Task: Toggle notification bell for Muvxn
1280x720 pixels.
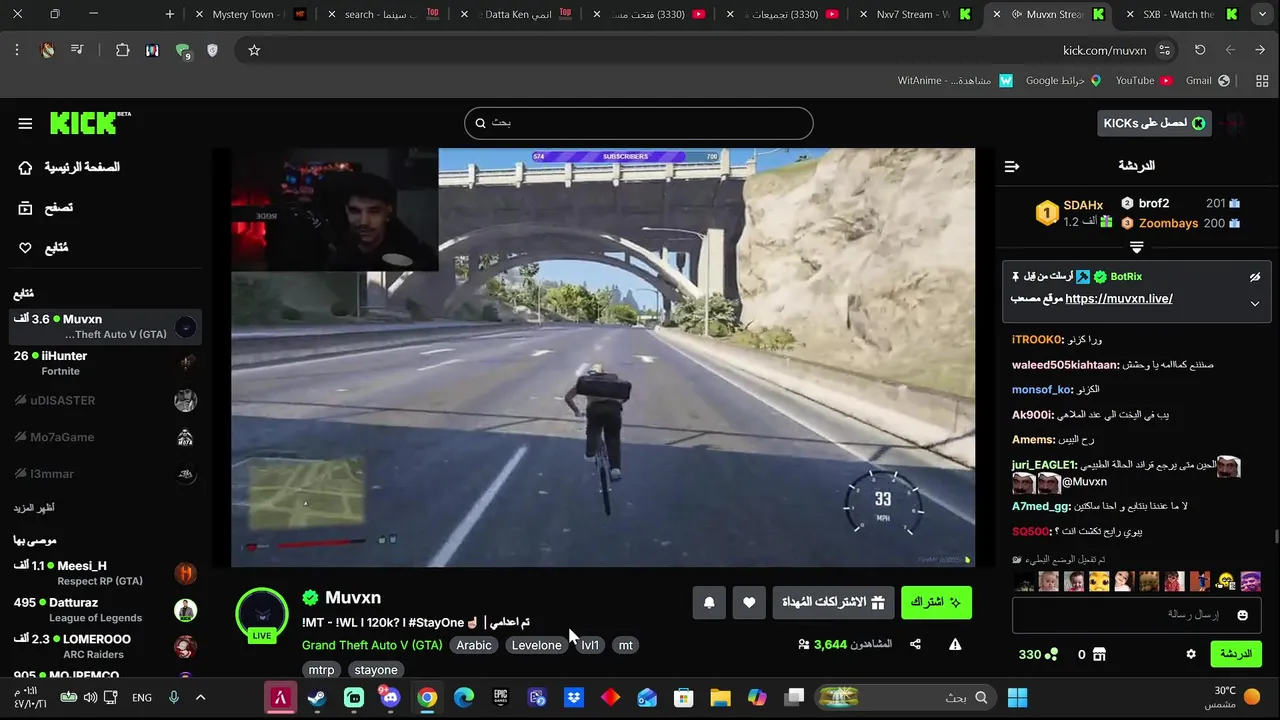Action: pos(709,603)
